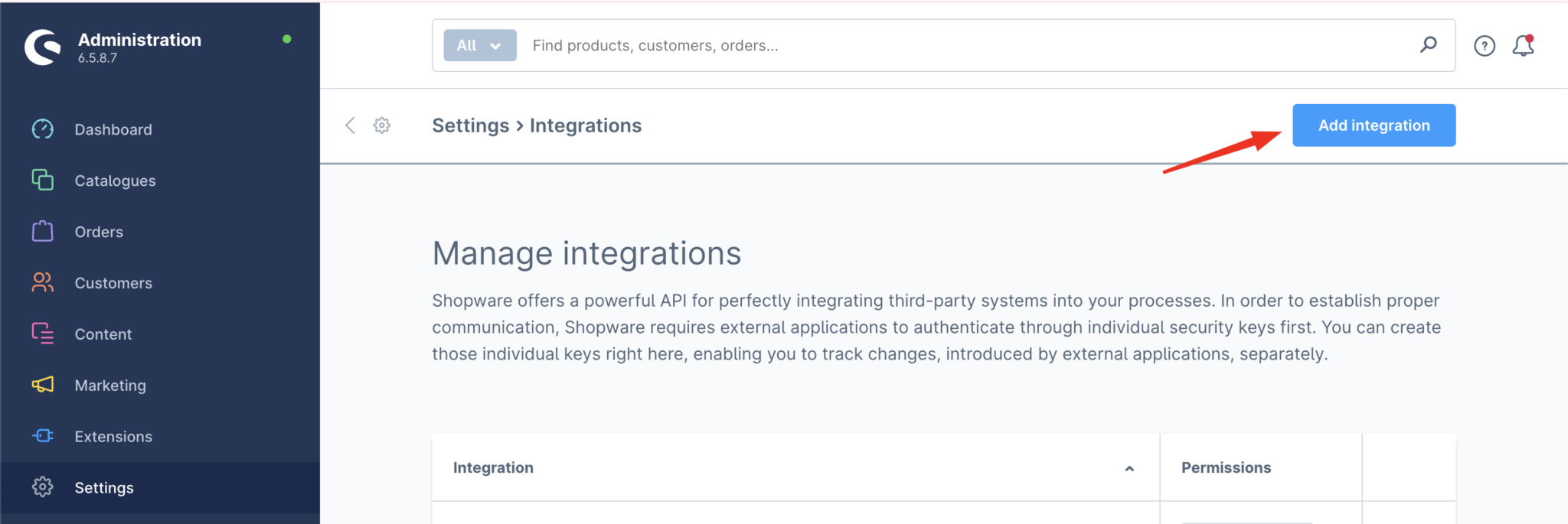The height and width of the screenshot is (524, 1568).
Task: Open Orders menu item
Action: 160,232
